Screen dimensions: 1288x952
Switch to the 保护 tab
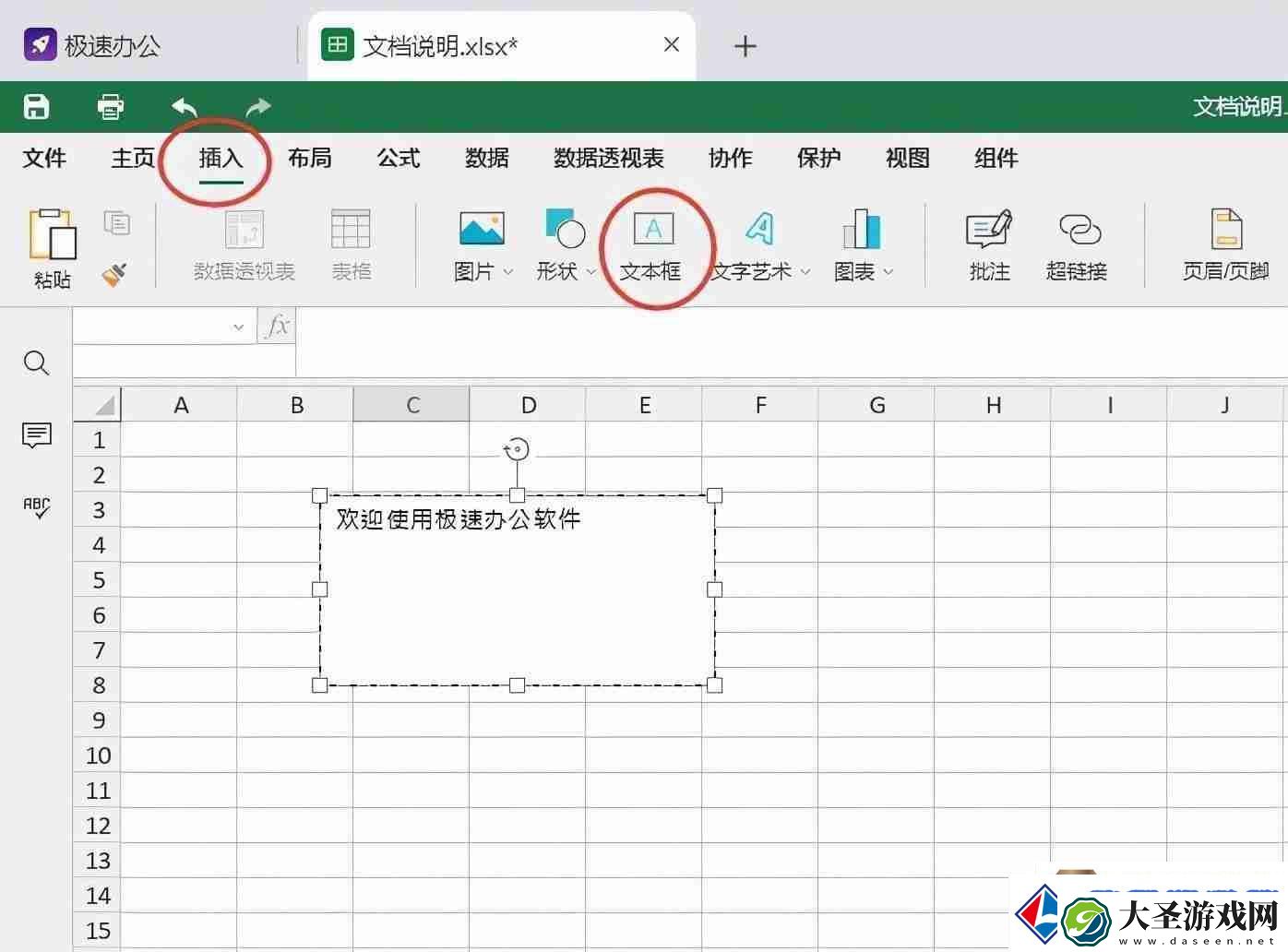pyautogui.click(x=819, y=159)
